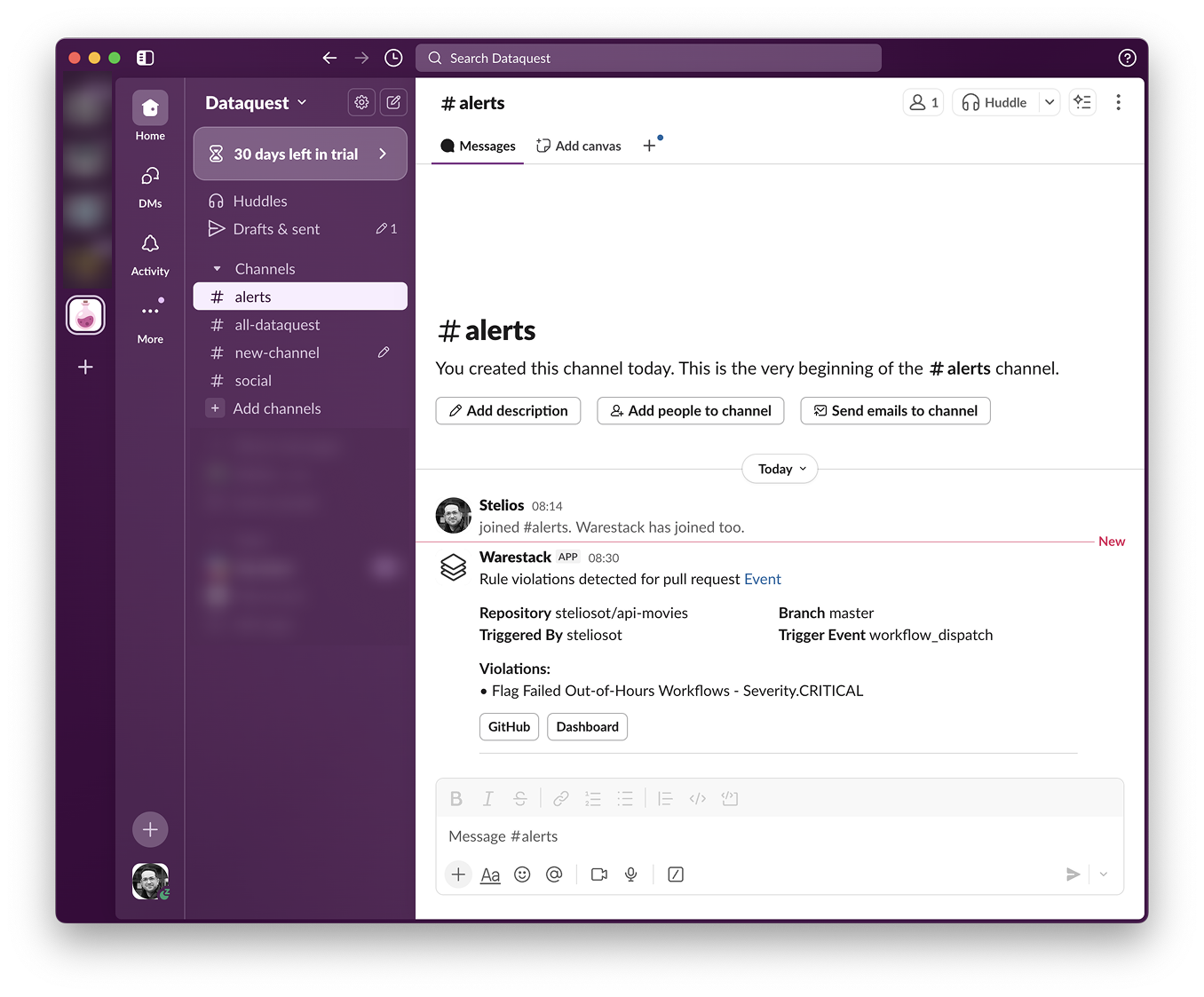Screen dimensions: 1204x997
Task: Select the Add canvas tab
Action: pos(579,146)
